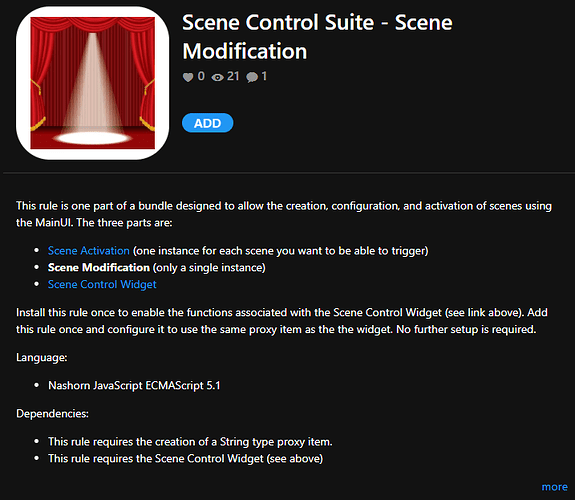
Task: Click the comment bubble icon
Action: pos(252,77)
